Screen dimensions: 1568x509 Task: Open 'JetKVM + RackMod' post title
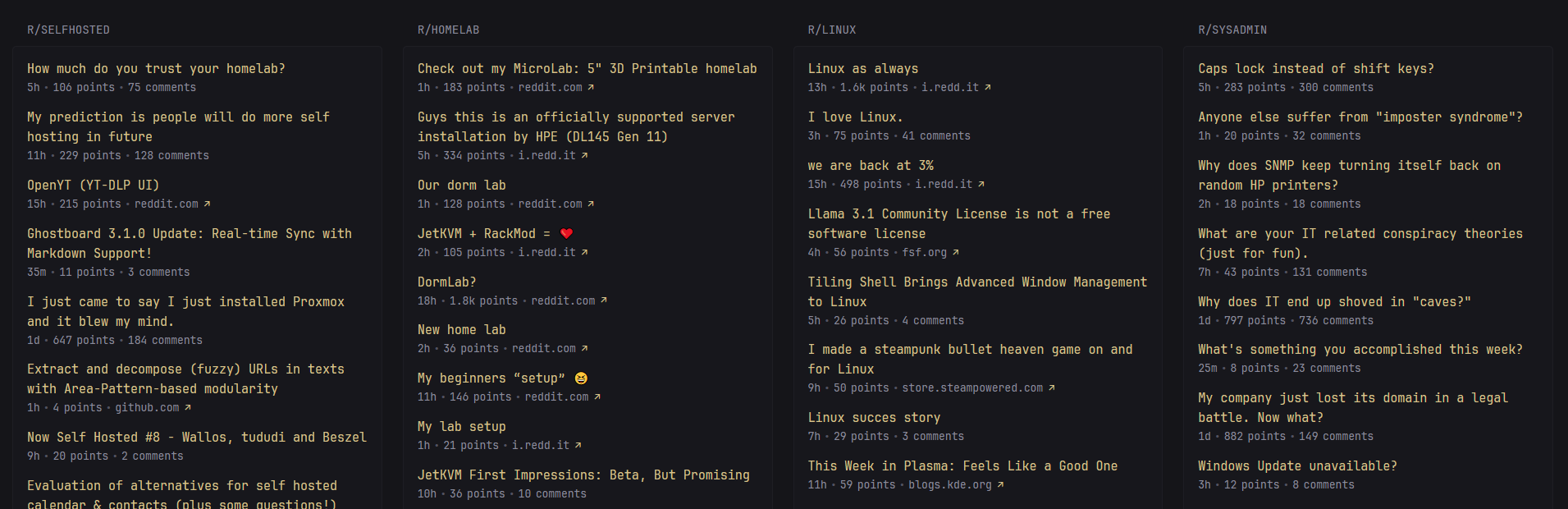coord(484,234)
